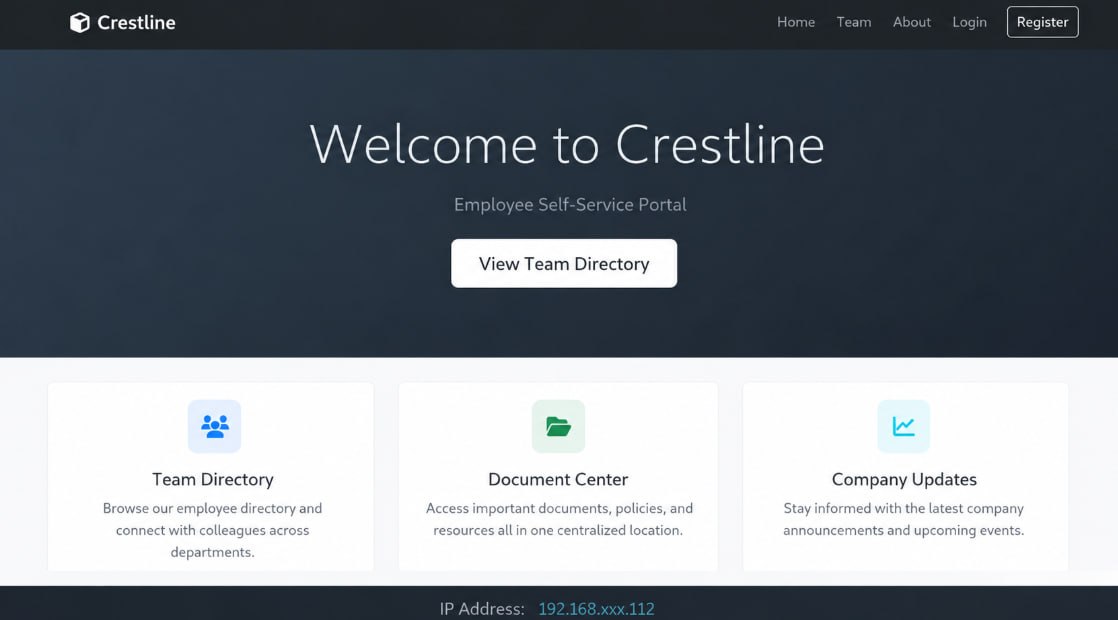Select Login in the navigation bar
Image resolution: width=1118 pixels, height=620 pixels.
970,22
